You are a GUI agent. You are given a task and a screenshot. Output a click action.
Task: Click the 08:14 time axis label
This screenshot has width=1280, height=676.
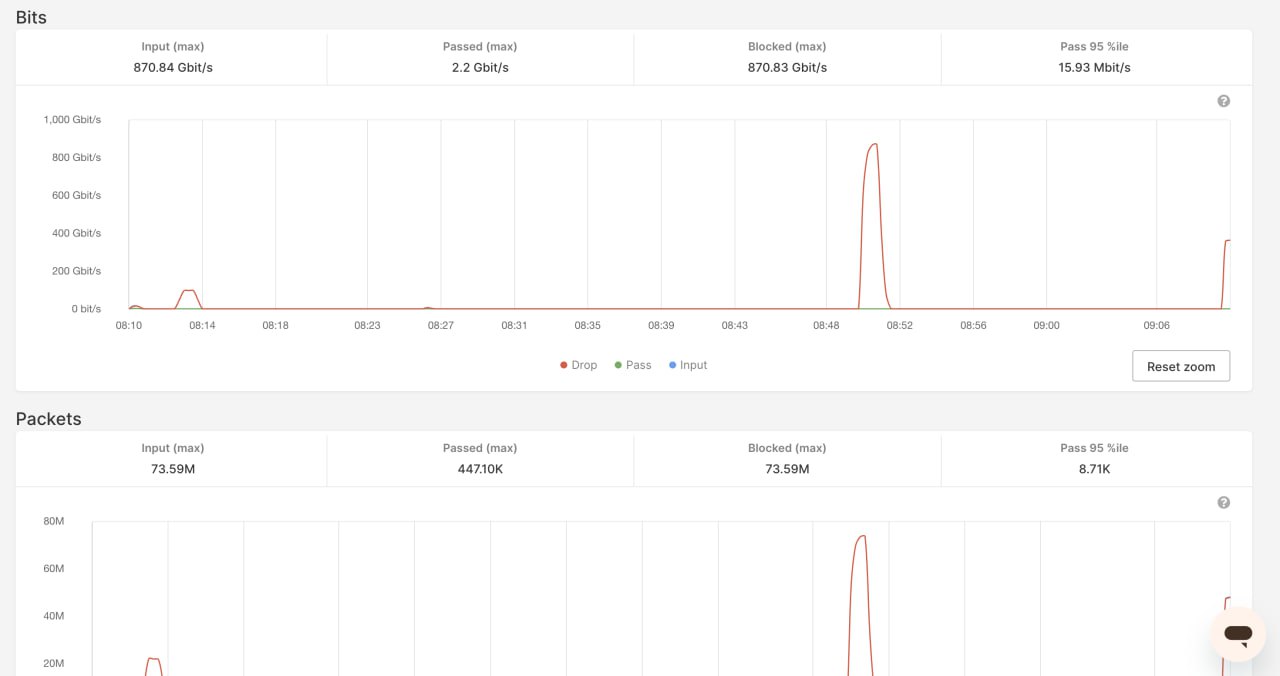pyautogui.click(x=202, y=326)
